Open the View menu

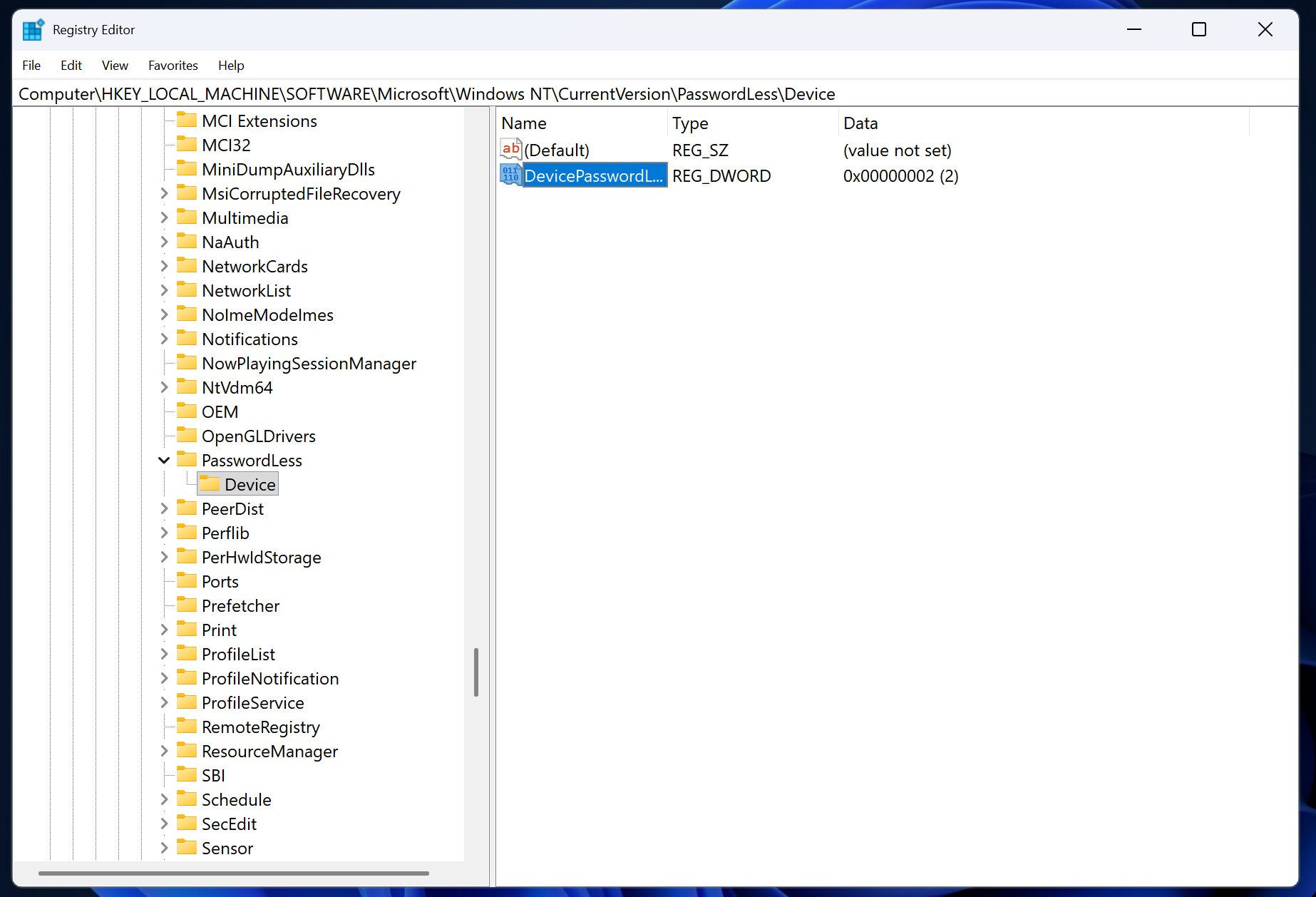115,66
